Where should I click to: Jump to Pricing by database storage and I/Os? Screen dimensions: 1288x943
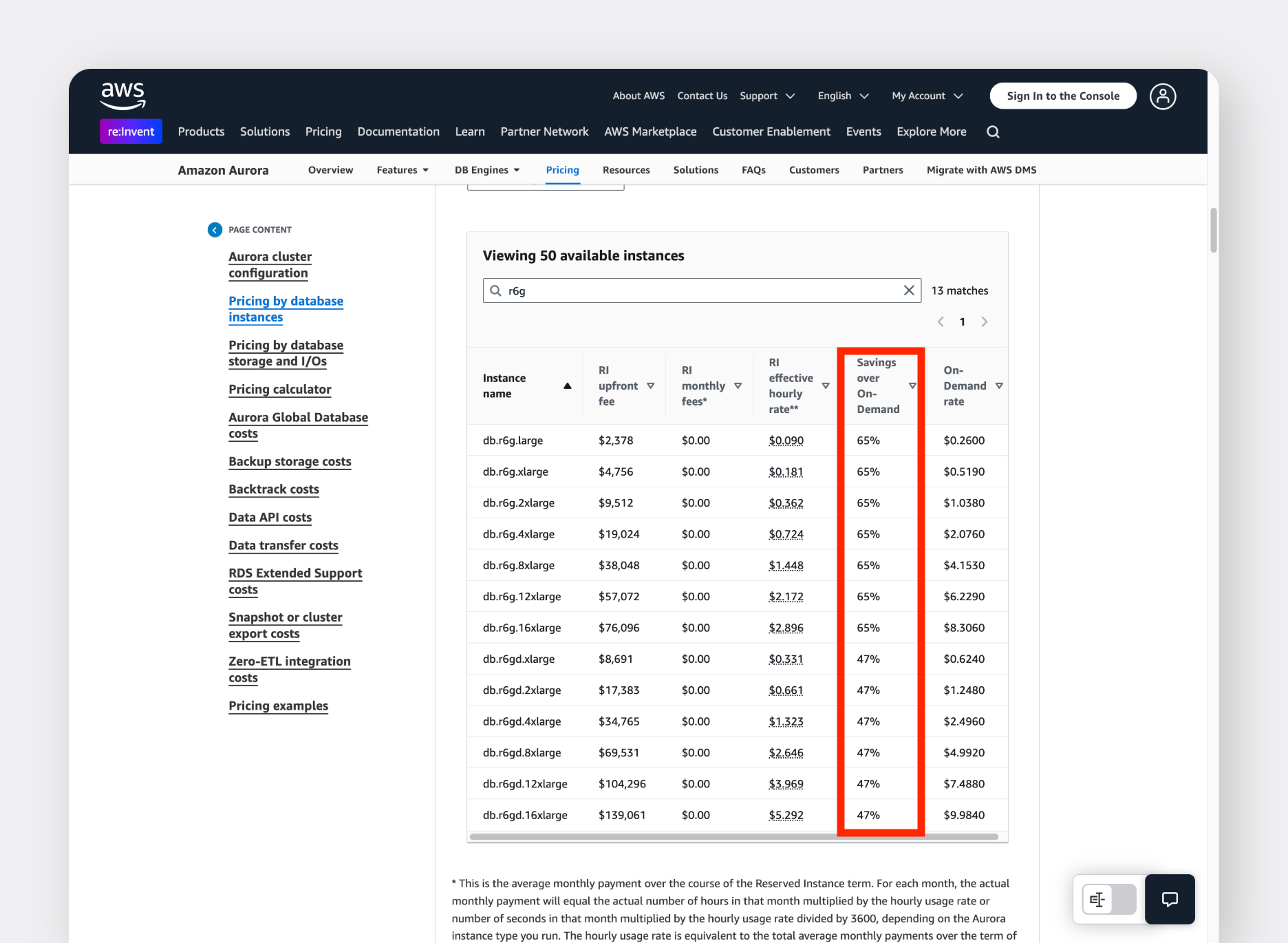pyautogui.click(x=286, y=353)
